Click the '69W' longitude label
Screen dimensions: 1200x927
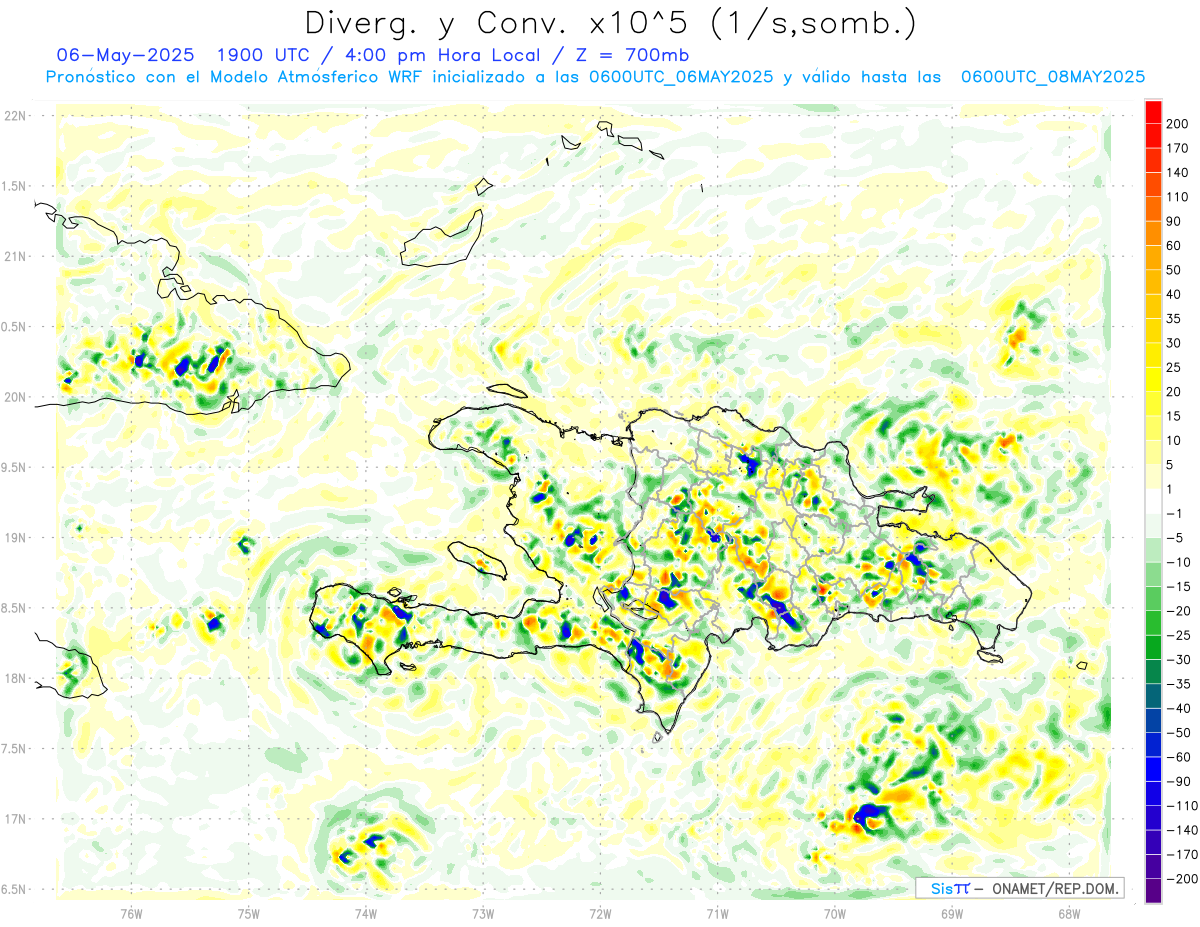click(x=952, y=912)
